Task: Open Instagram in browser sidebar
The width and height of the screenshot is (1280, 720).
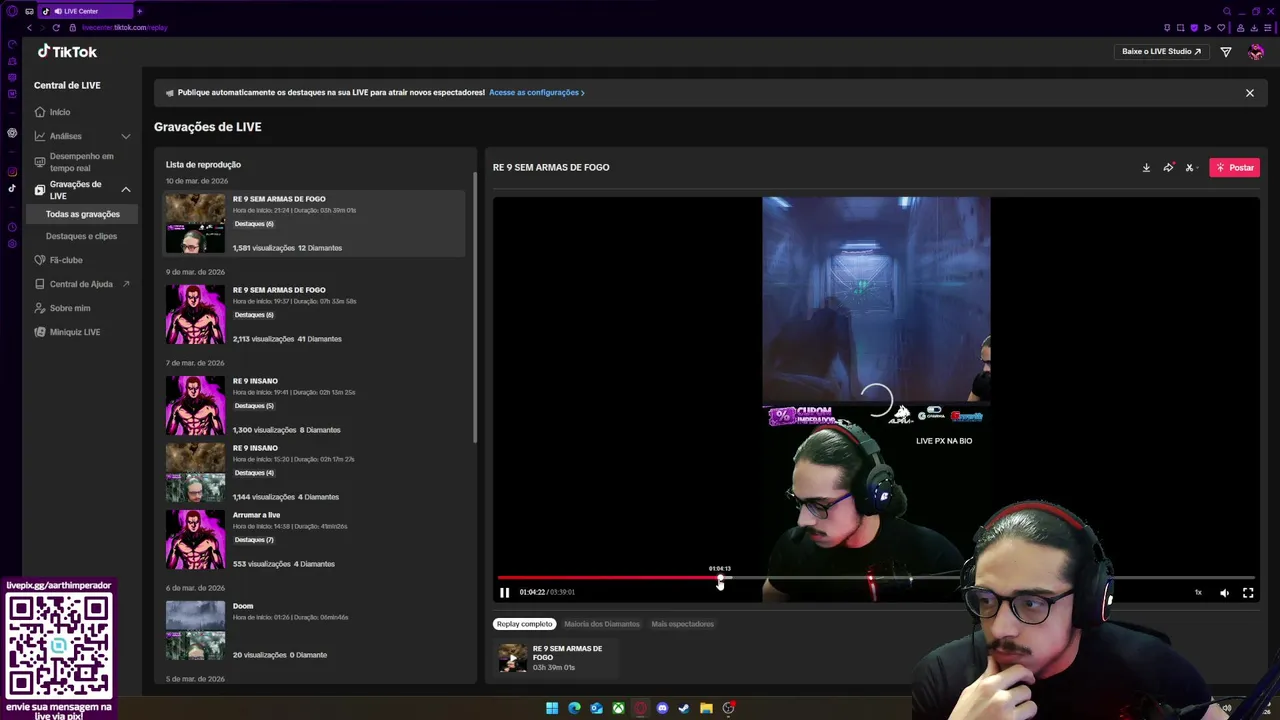Action: pyautogui.click(x=12, y=172)
